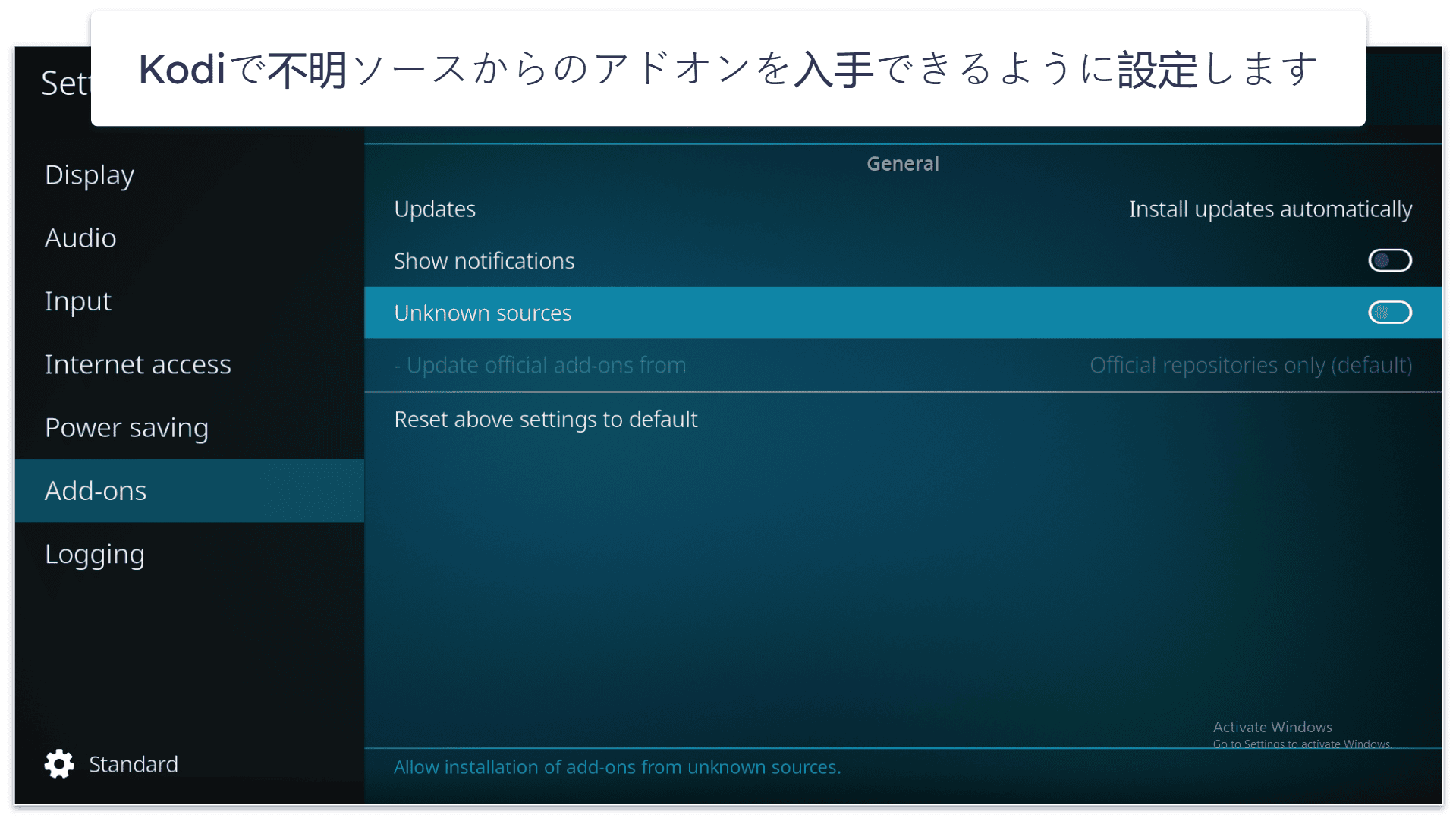The height and width of the screenshot is (818, 1456).
Task: Go to Internet access settings
Action: (189, 364)
